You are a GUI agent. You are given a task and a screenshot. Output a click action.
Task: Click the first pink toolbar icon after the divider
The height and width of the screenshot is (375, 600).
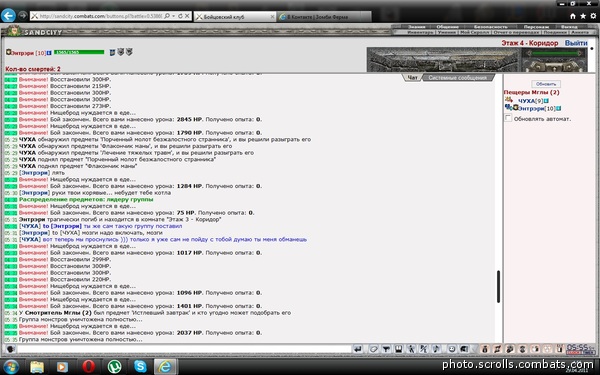click(485, 349)
